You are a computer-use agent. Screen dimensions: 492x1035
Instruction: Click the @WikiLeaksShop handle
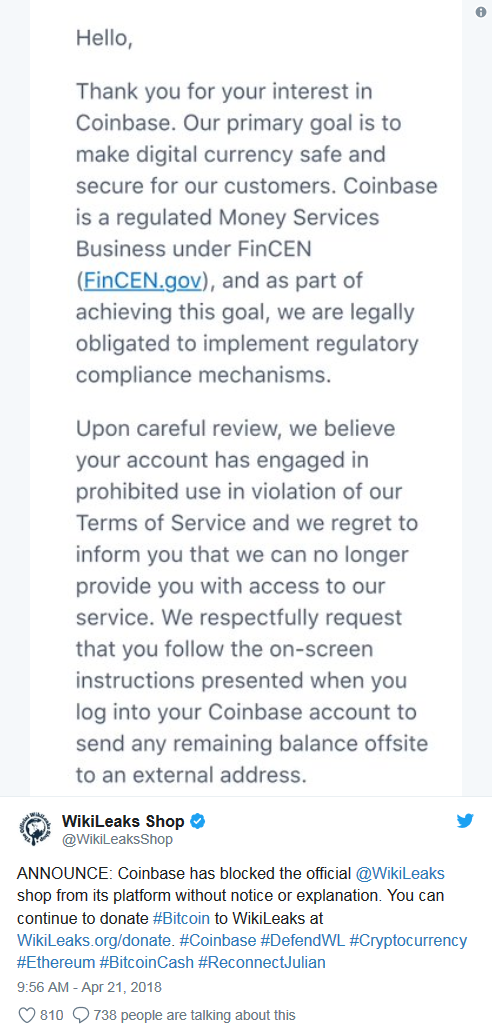click(117, 840)
